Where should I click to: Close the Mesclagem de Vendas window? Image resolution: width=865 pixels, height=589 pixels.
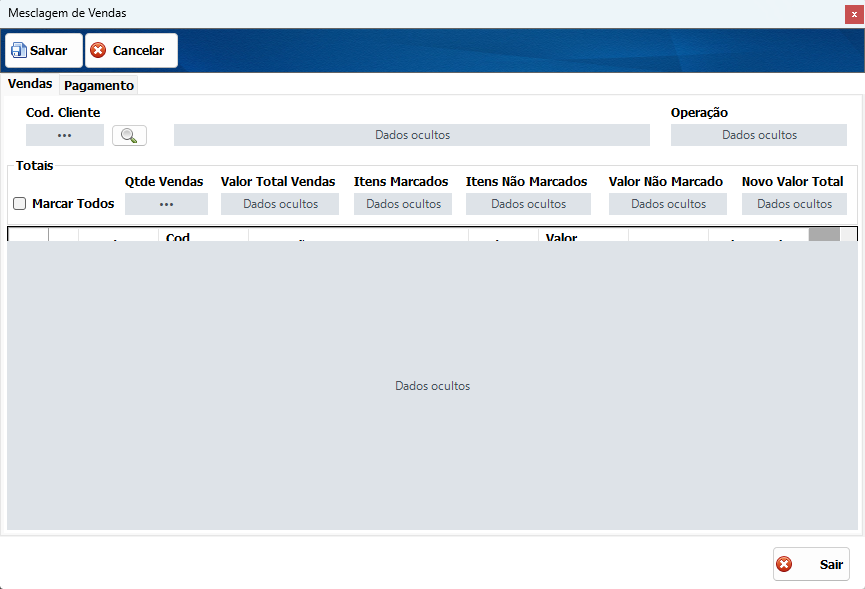click(854, 14)
